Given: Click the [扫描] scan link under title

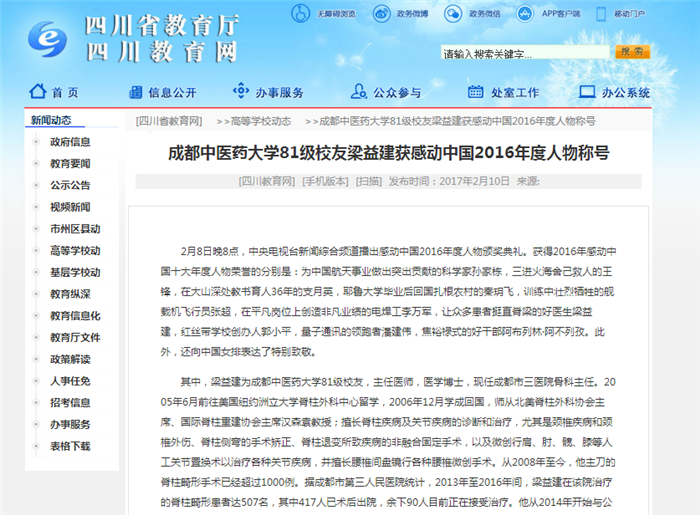Looking at the screenshot, I should (x=369, y=182).
